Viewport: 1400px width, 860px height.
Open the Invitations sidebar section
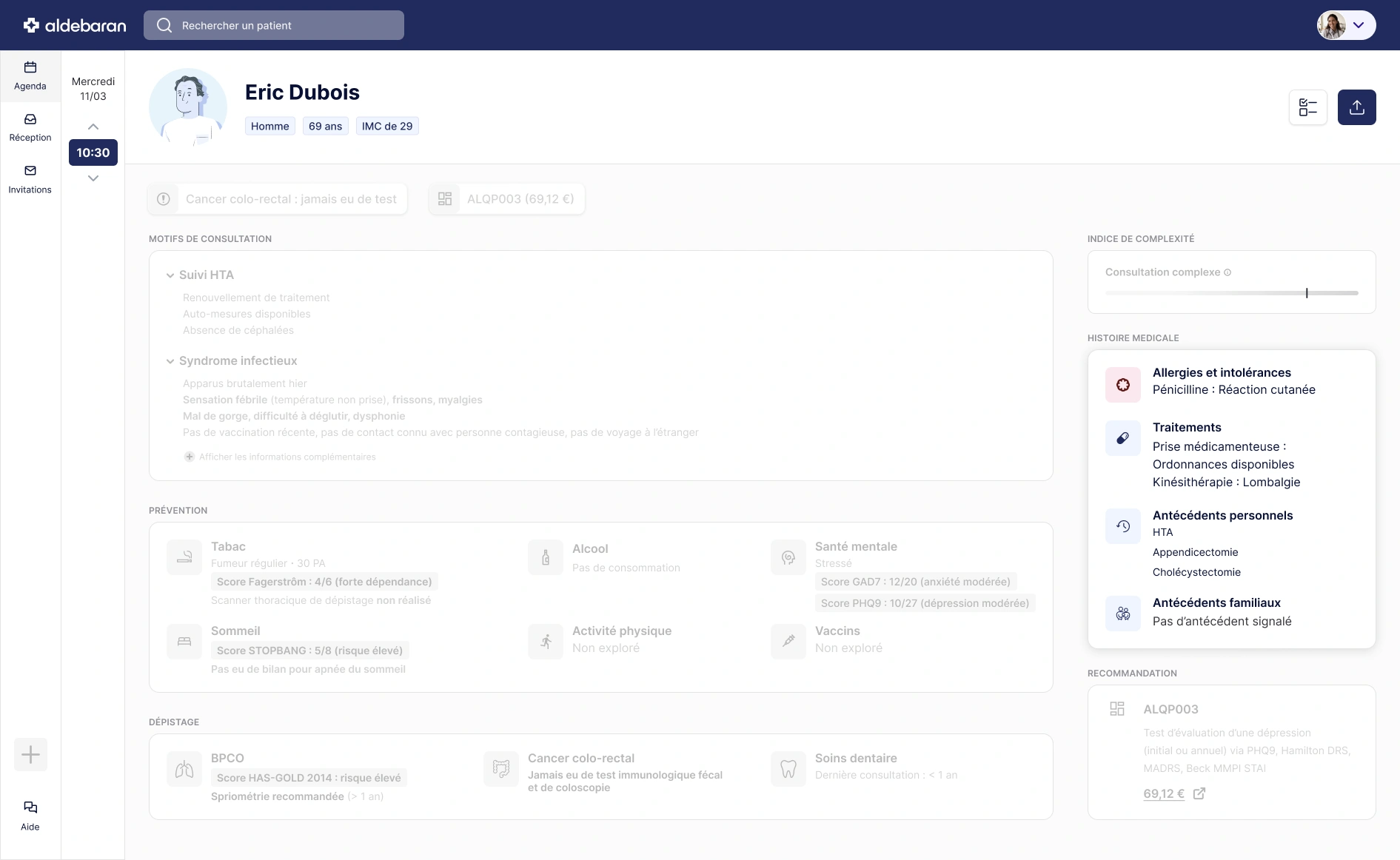(30, 180)
